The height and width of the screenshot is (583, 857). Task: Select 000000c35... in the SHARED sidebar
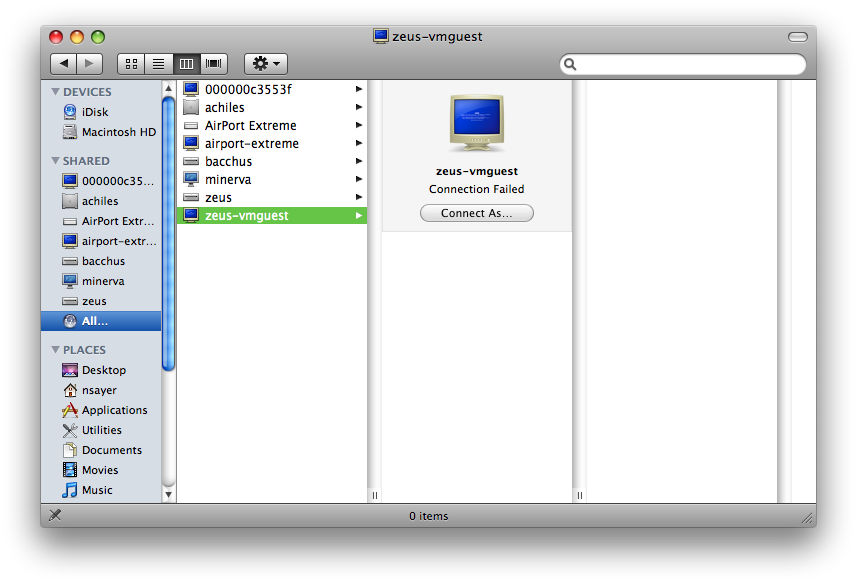[x=101, y=181]
